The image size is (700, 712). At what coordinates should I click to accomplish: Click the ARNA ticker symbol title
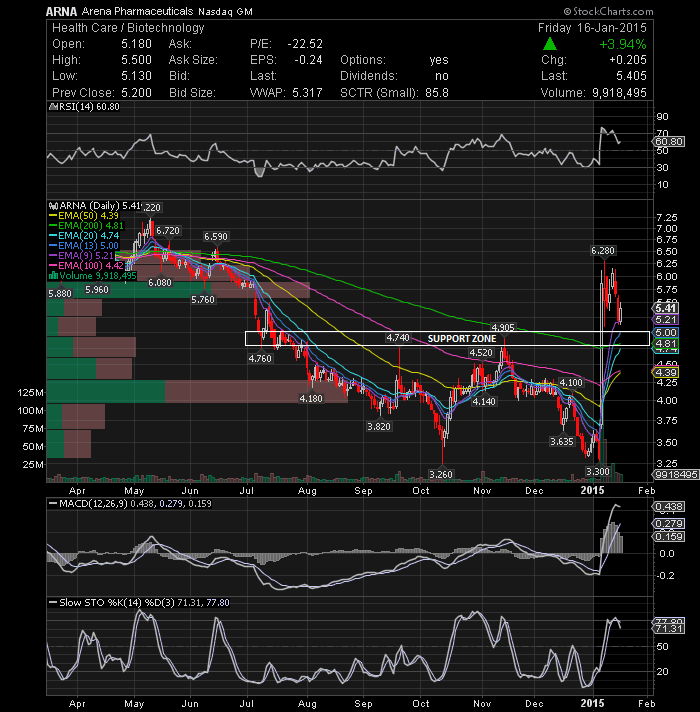61,12
